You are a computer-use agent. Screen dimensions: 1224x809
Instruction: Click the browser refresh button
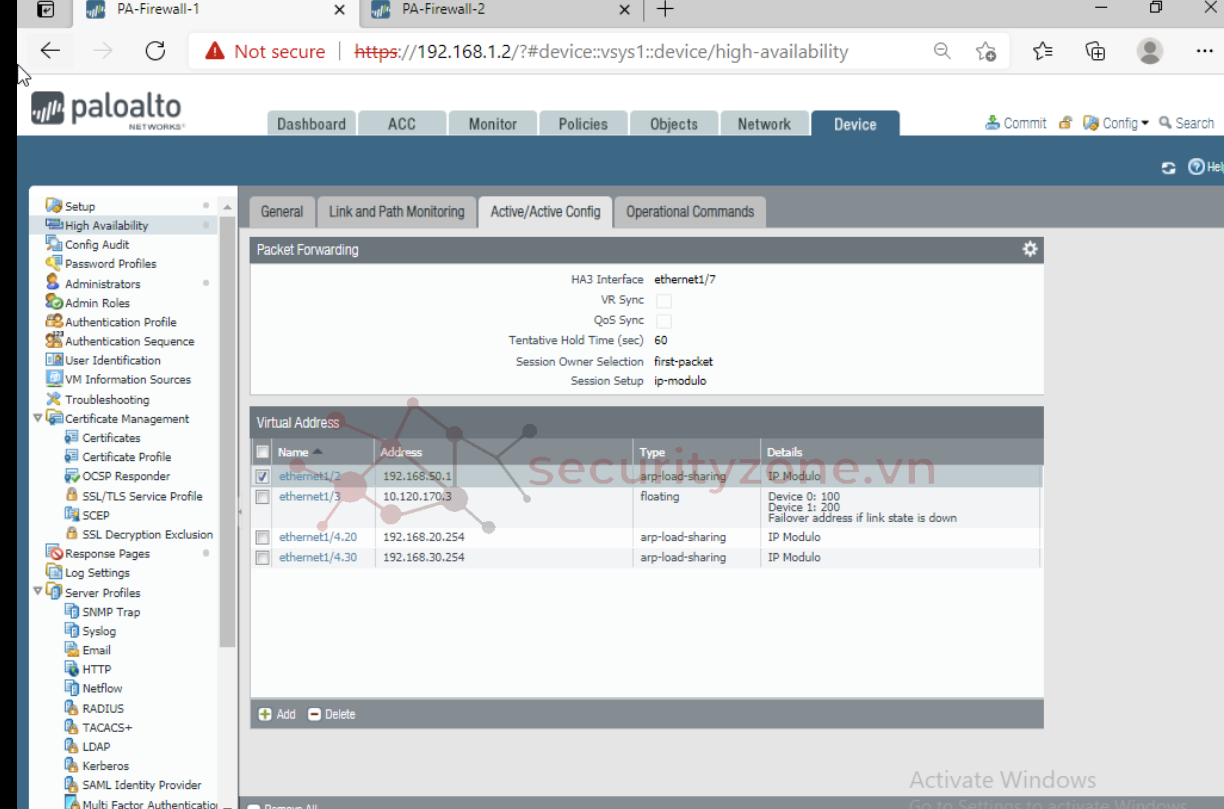point(155,51)
